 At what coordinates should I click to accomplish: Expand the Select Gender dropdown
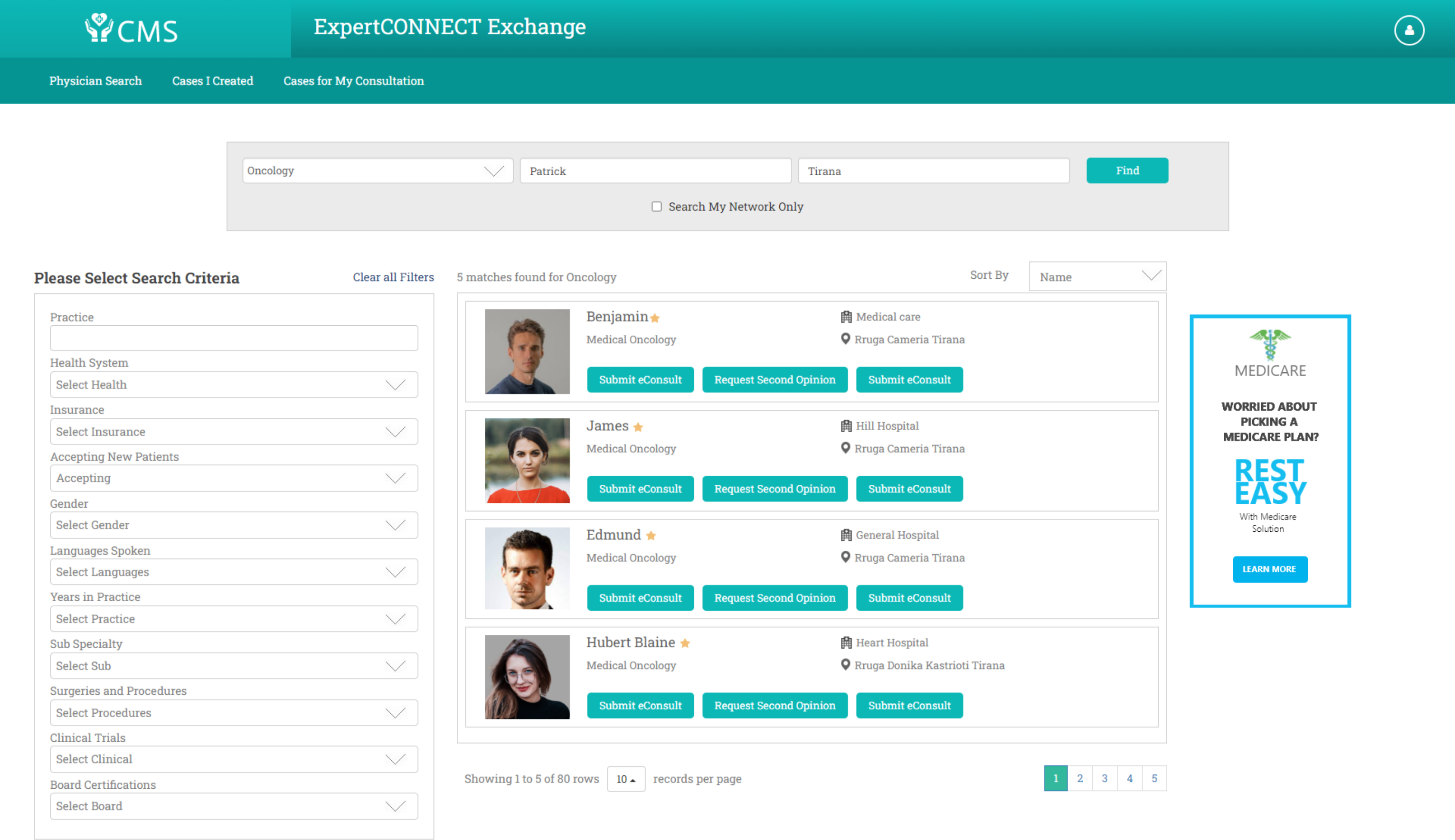234,525
